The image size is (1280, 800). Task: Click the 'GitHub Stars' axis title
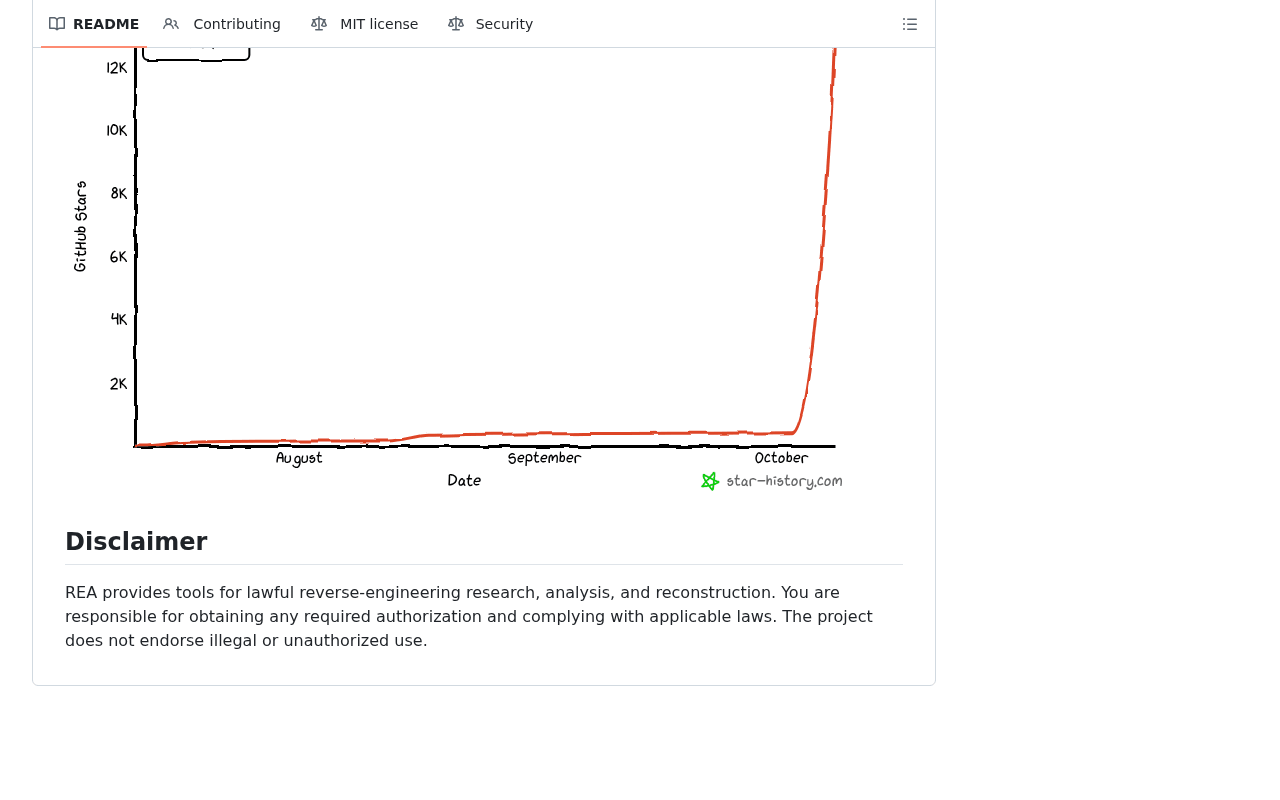[x=80, y=226]
